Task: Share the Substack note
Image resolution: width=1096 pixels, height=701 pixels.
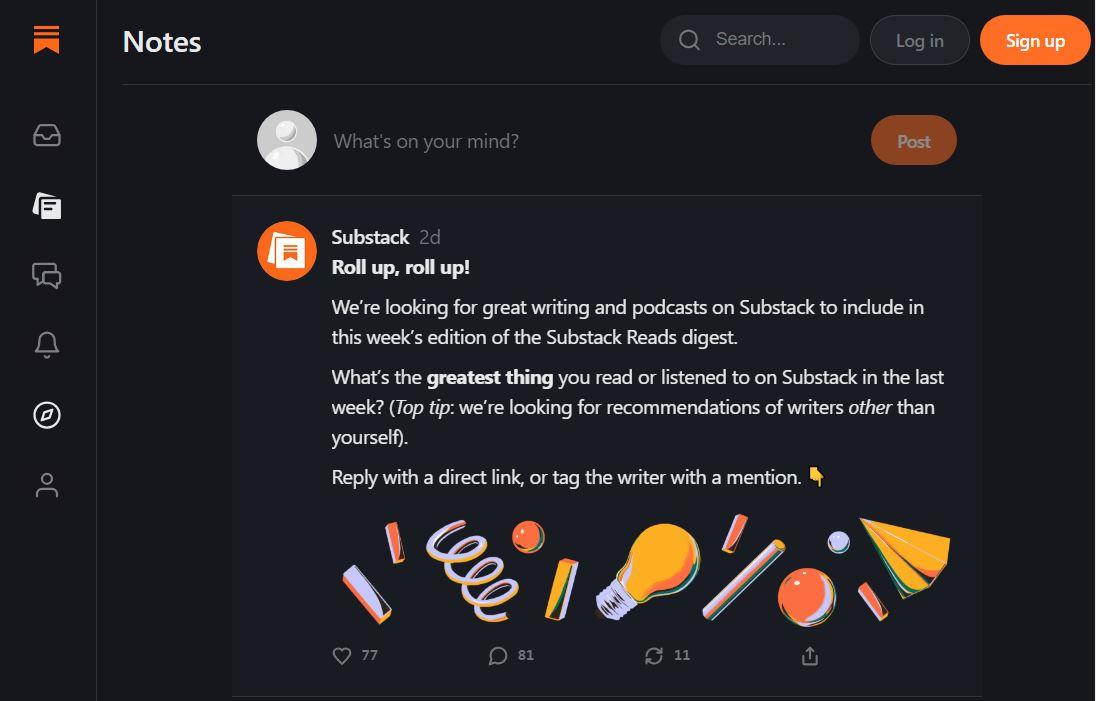Action: 810,656
